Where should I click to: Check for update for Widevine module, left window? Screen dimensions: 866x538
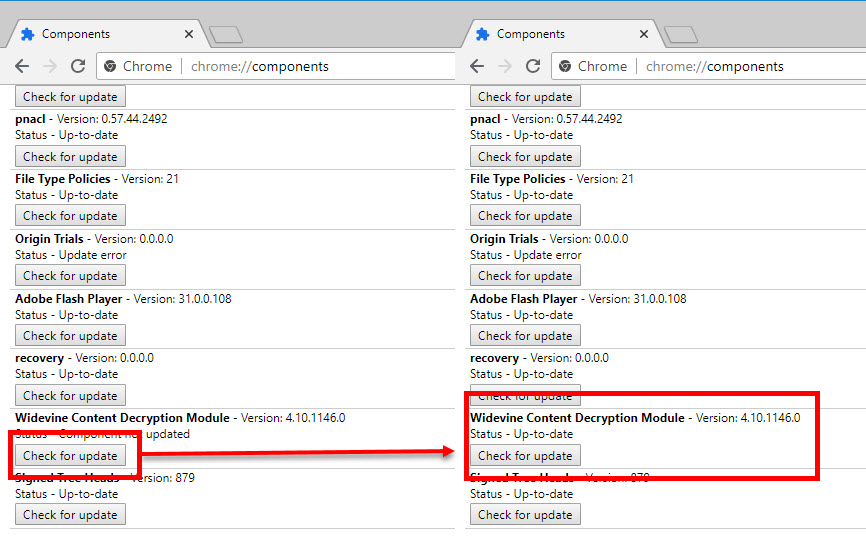[70, 456]
